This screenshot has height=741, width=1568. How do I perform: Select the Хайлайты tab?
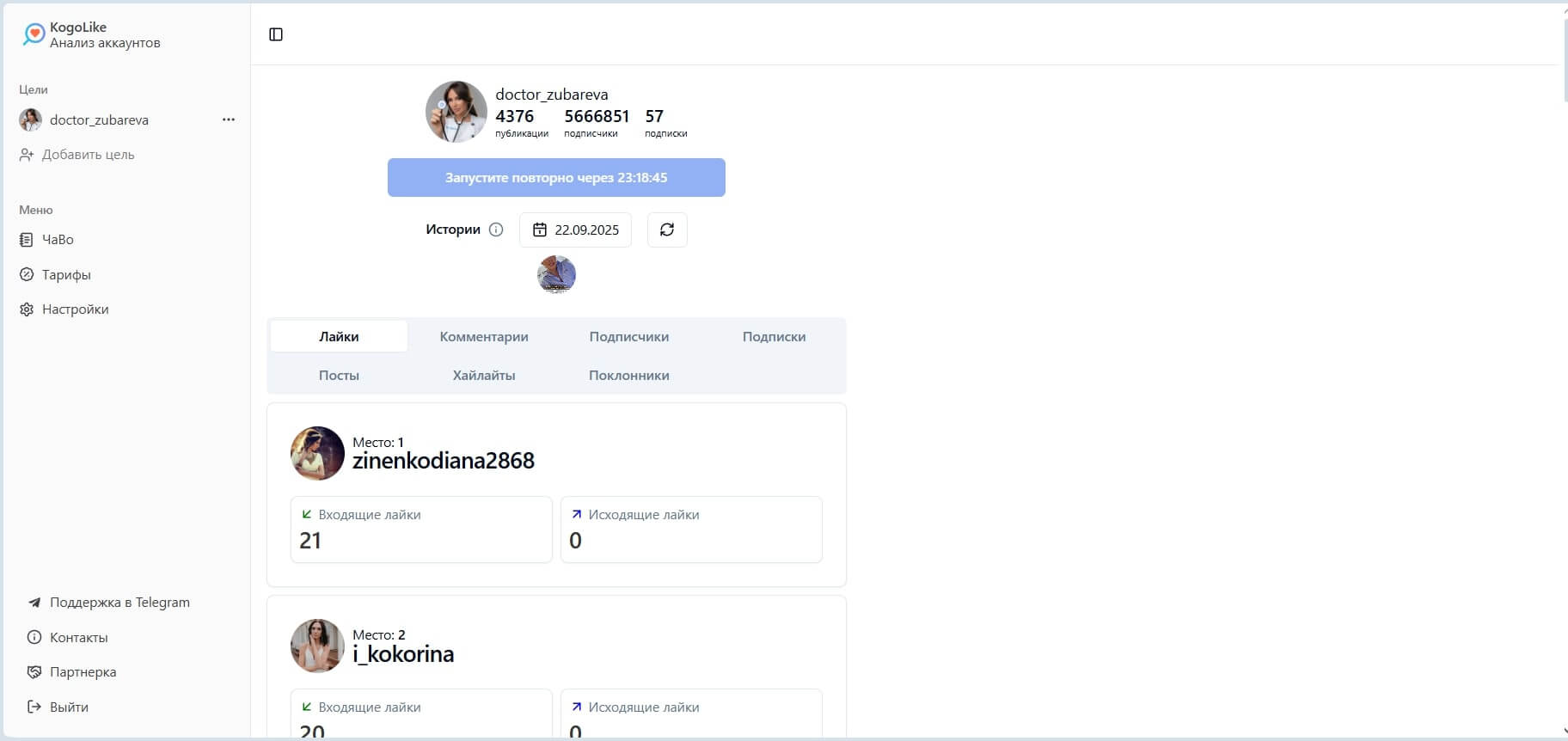[484, 375]
